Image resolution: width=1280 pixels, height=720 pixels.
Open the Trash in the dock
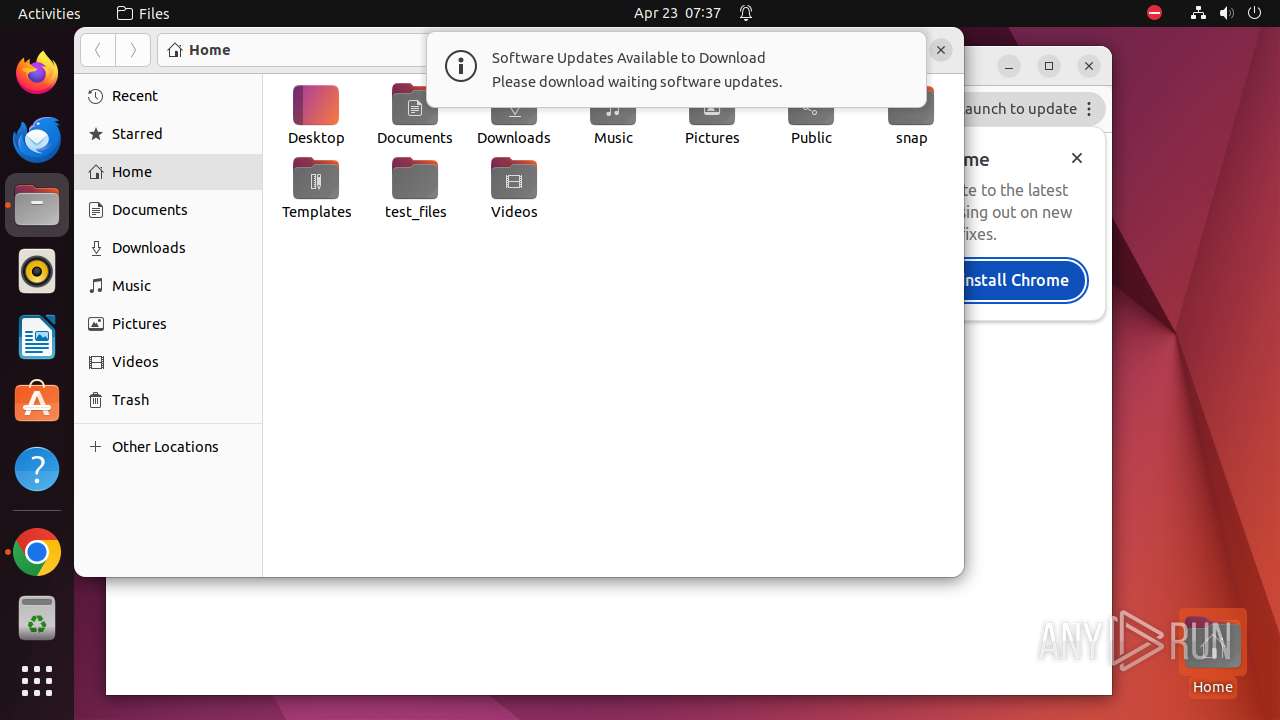(37, 619)
